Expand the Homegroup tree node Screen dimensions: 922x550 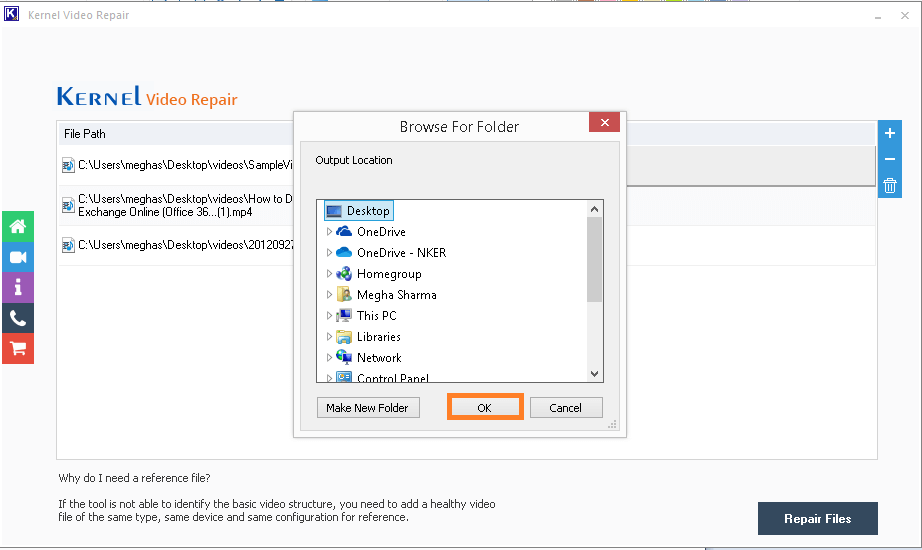tap(329, 274)
